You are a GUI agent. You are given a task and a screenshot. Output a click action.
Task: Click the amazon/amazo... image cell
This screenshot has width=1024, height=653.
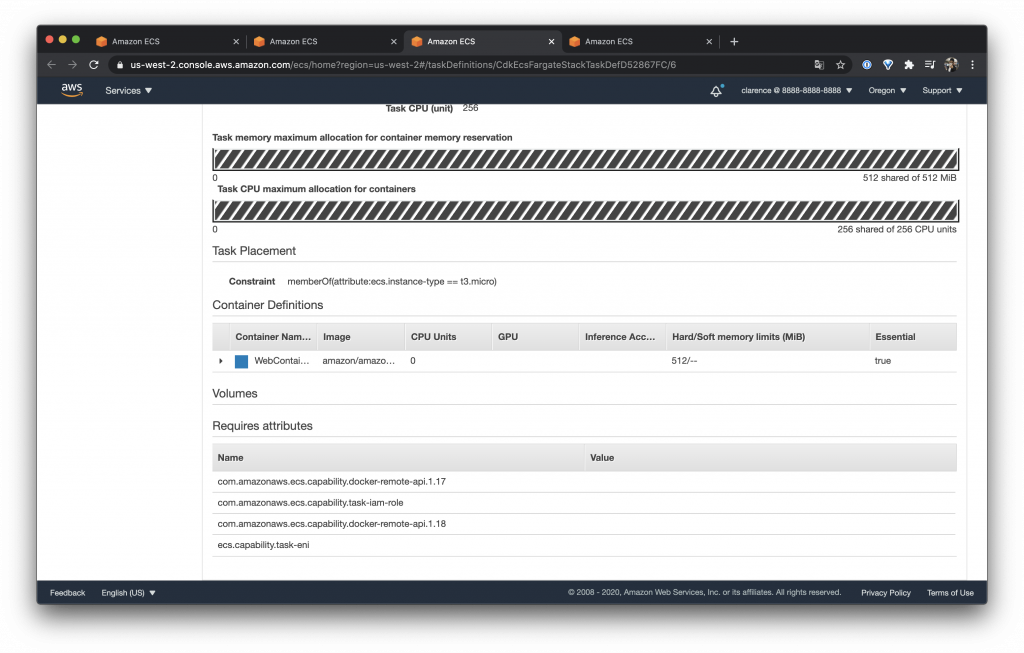tap(359, 360)
